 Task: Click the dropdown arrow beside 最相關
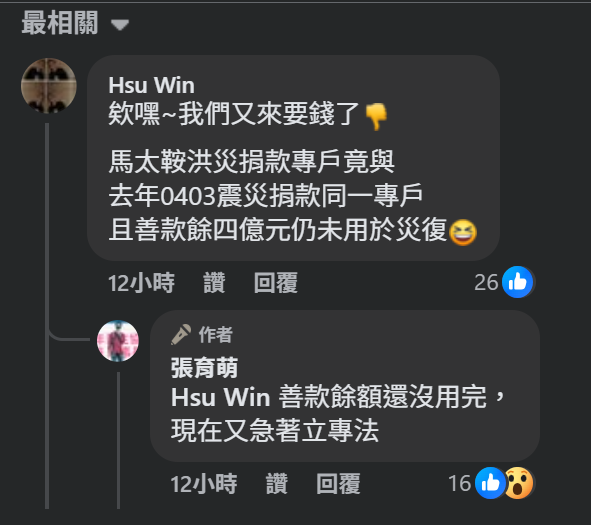[120, 25]
